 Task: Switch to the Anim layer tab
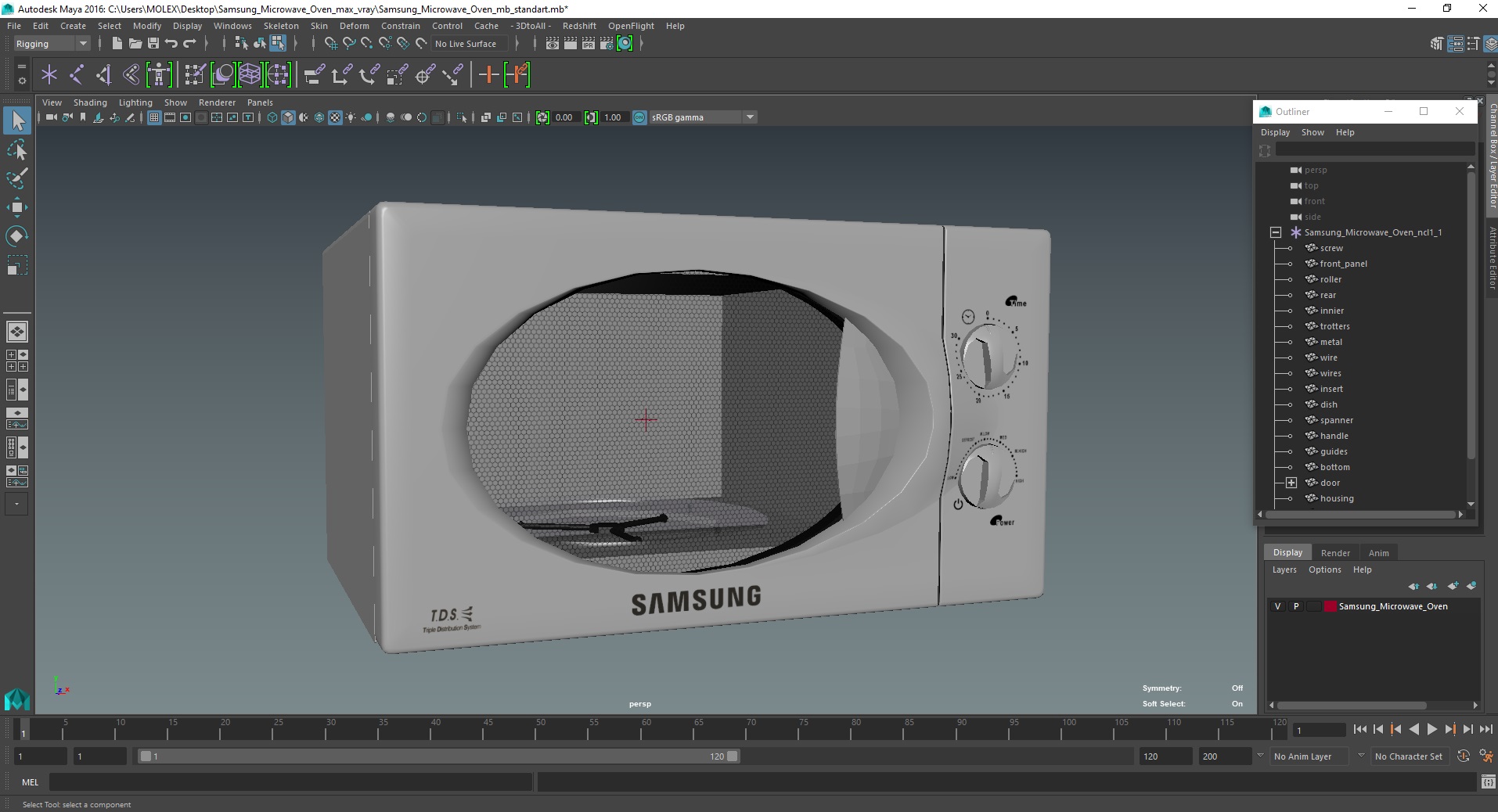coord(1378,552)
